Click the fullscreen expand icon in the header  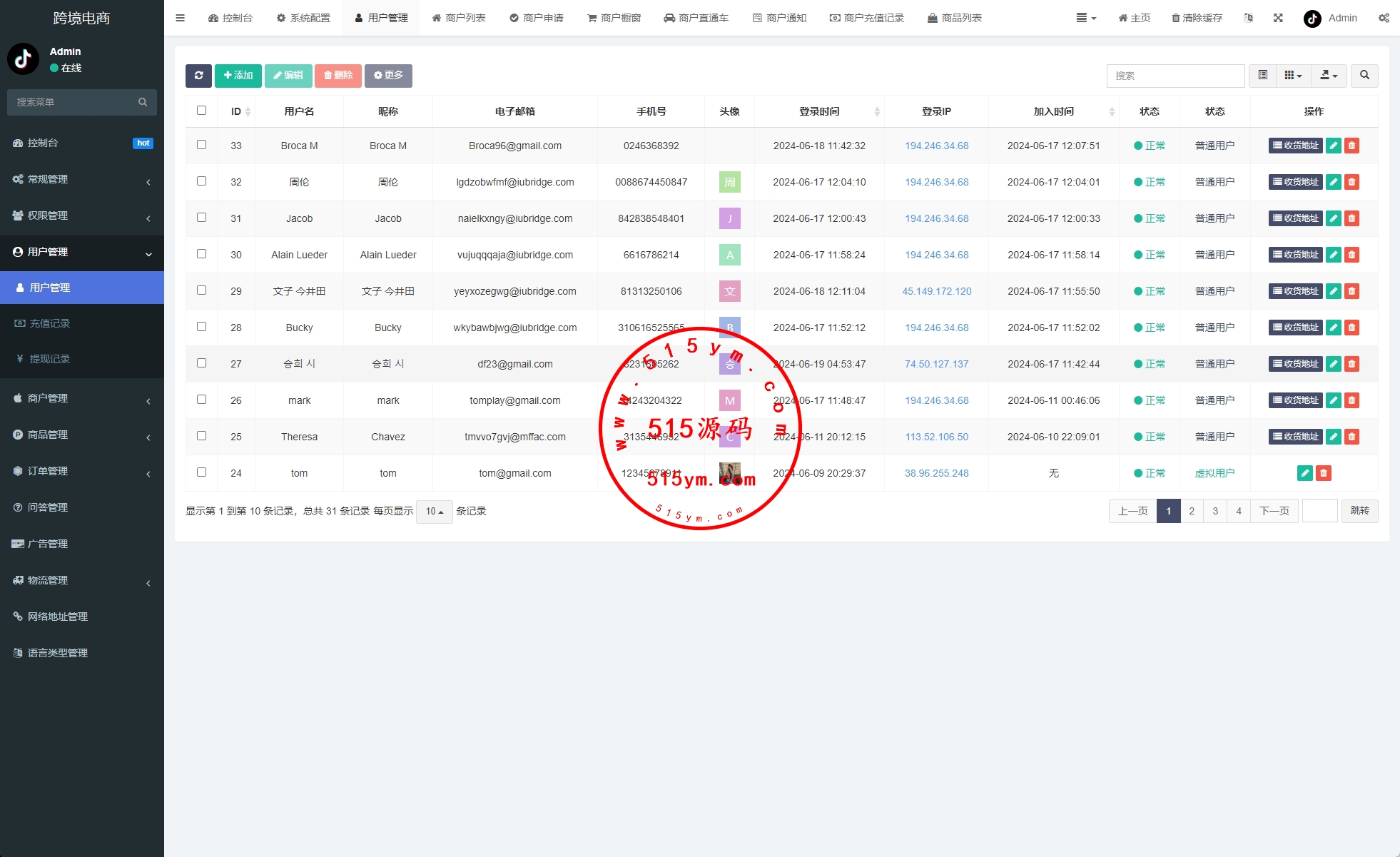click(x=1278, y=18)
